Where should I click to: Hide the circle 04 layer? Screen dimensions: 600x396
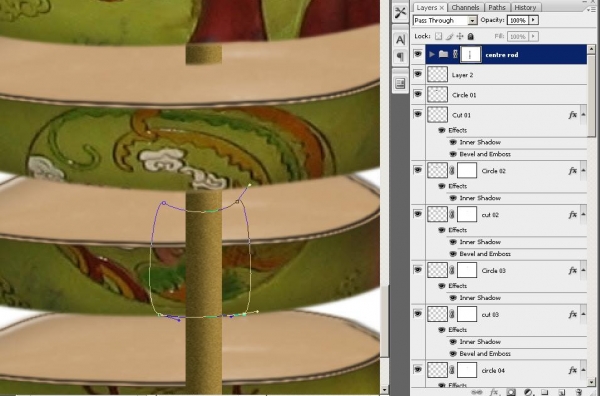[x=418, y=369]
